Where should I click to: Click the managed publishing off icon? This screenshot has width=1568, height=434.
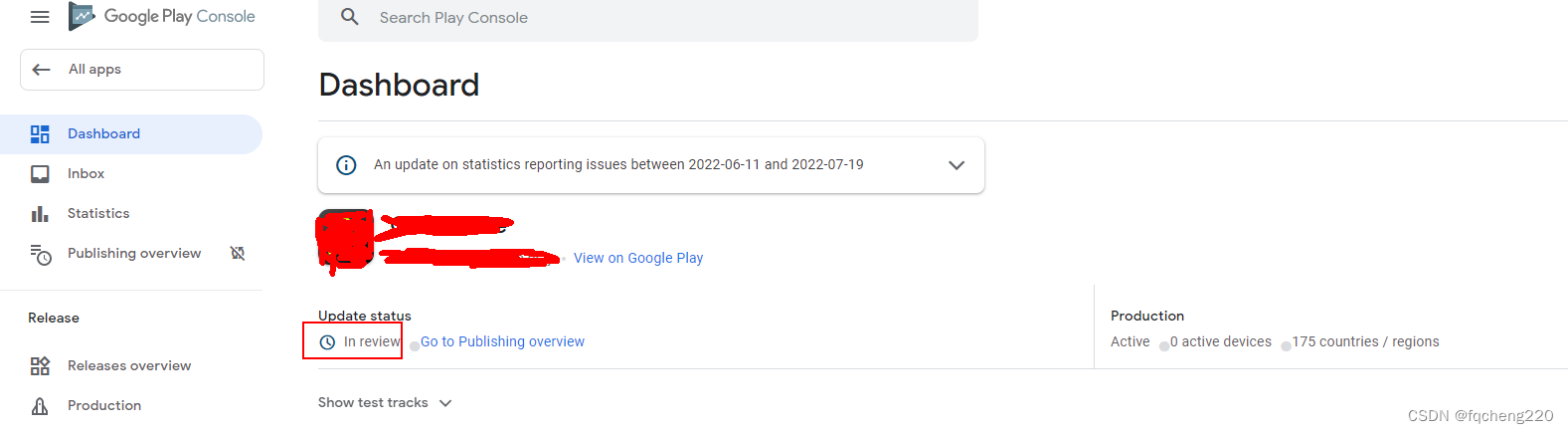point(238,254)
